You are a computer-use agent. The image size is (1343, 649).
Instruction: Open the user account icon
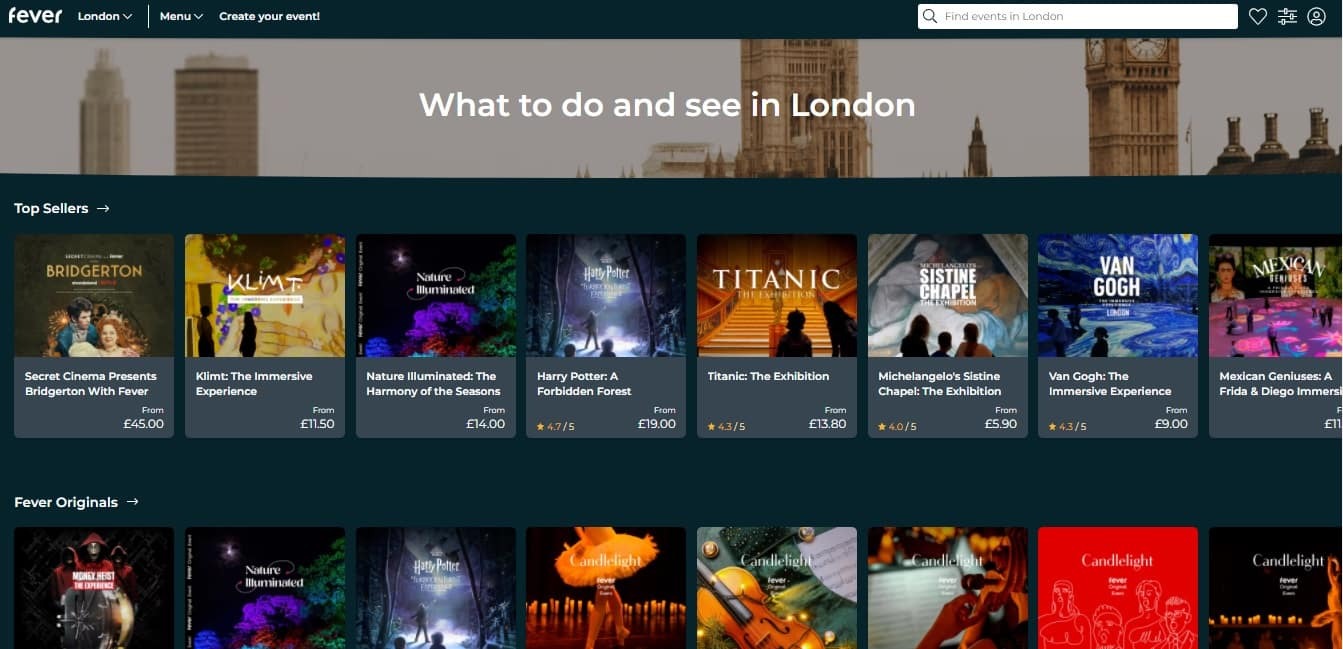(1316, 16)
